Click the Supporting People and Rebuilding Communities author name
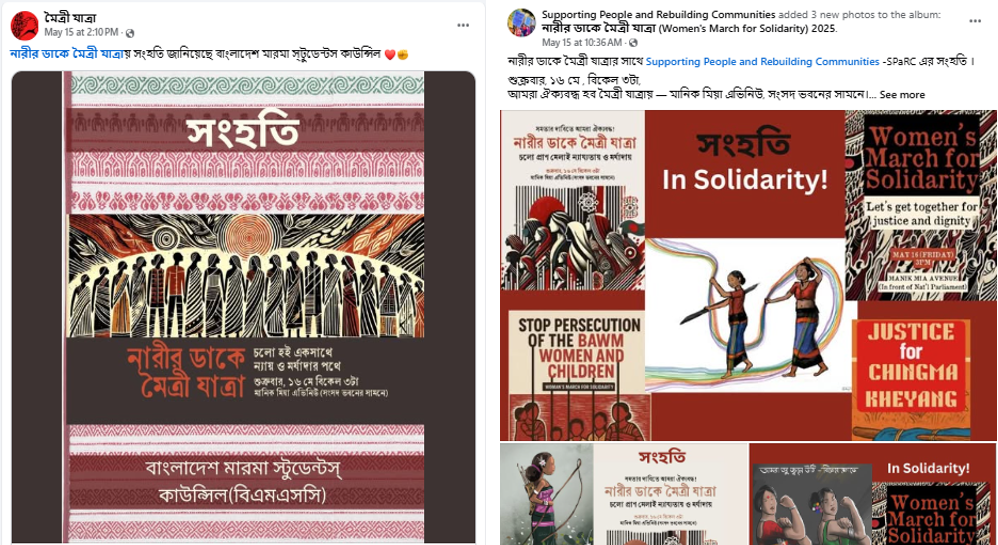Image resolution: width=998 pixels, height=545 pixels. [658, 15]
